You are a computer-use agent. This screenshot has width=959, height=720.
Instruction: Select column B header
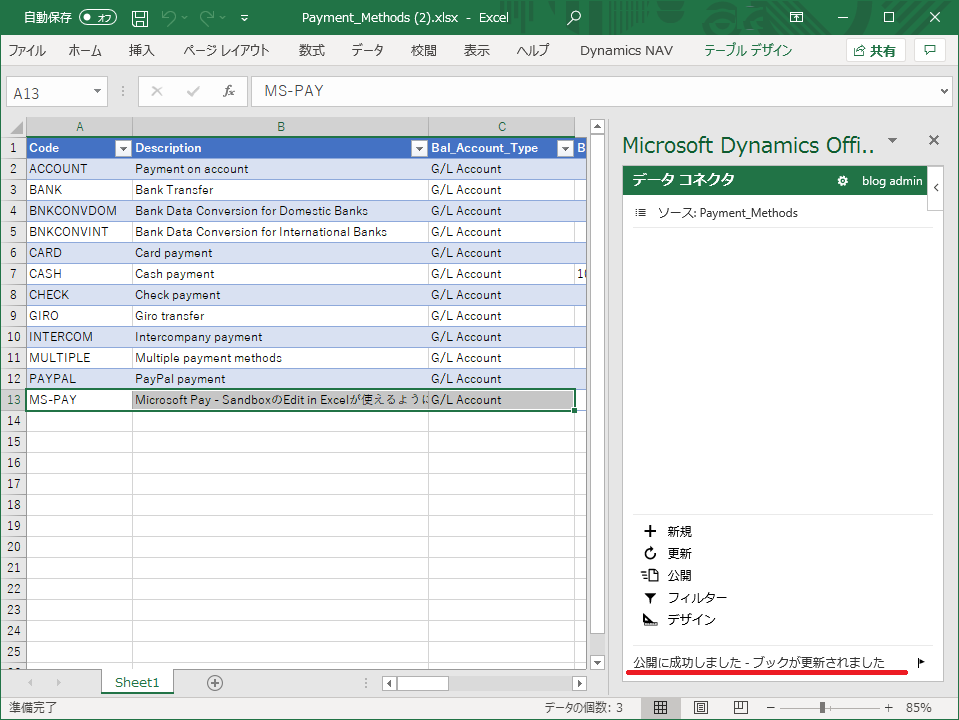pos(280,127)
